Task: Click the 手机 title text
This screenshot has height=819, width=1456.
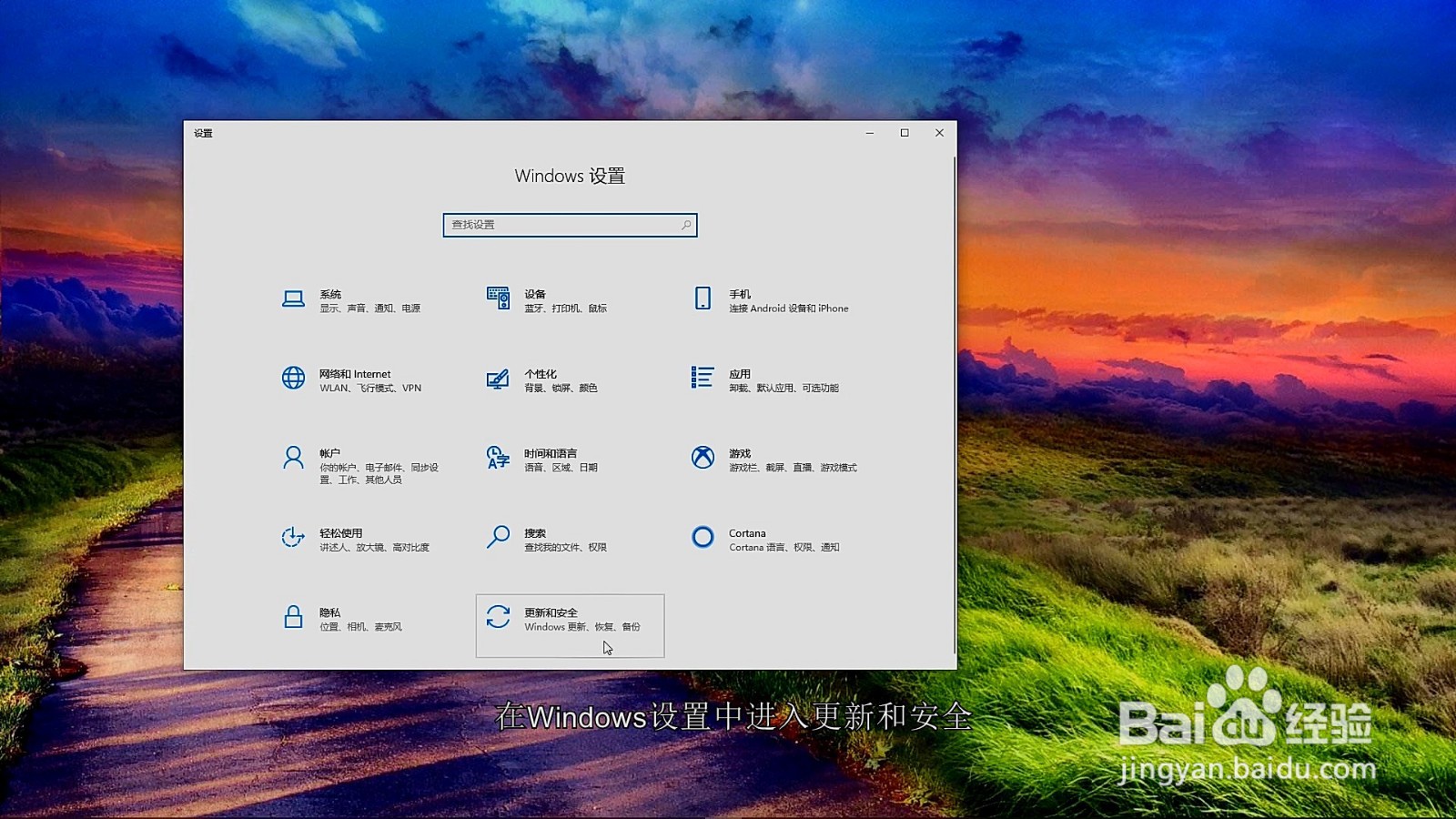Action: point(740,294)
